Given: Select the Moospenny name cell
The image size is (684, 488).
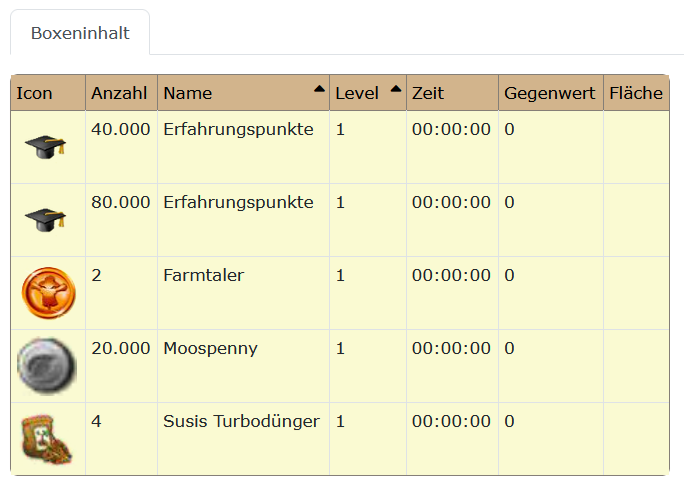Looking at the screenshot, I should pyautogui.click(x=210, y=348).
